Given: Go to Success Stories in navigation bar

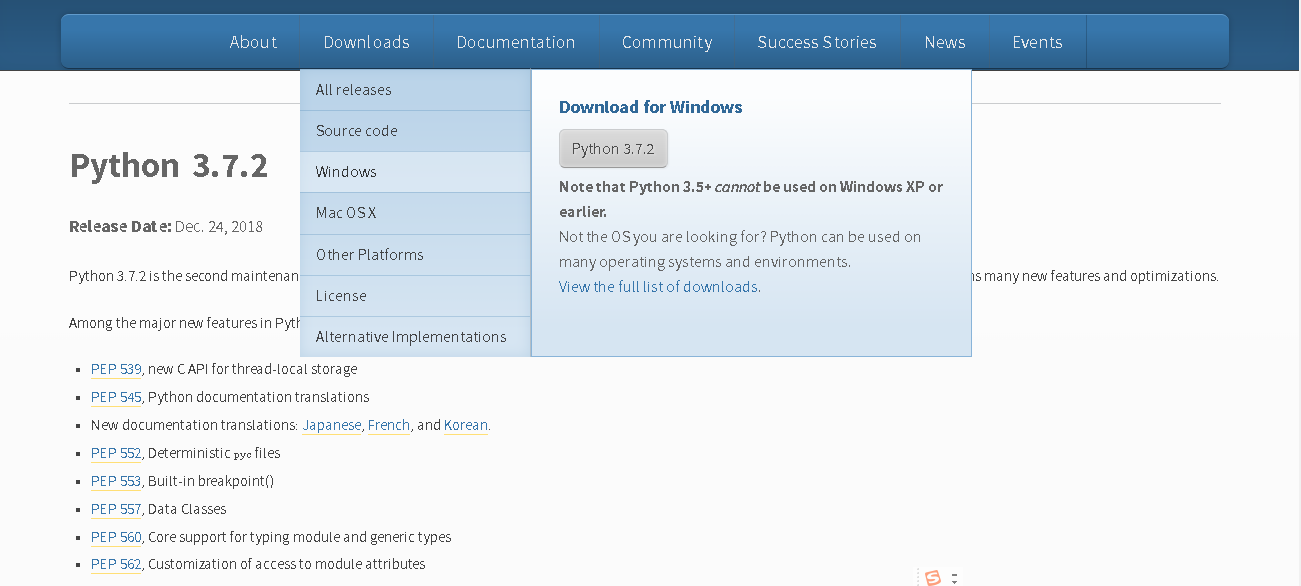Looking at the screenshot, I should (x=816, y=42).
